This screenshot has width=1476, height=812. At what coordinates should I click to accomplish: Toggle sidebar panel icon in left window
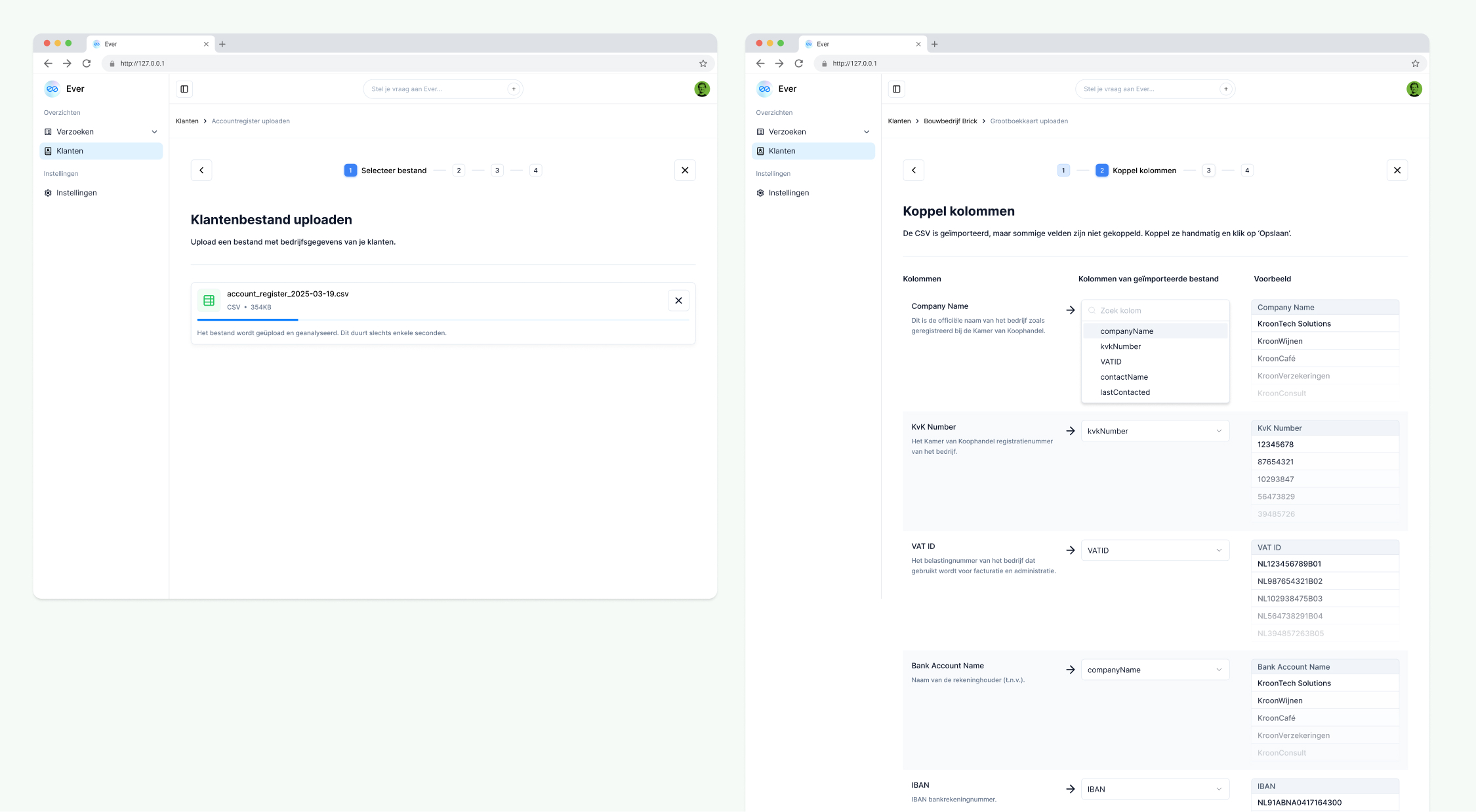184,89
